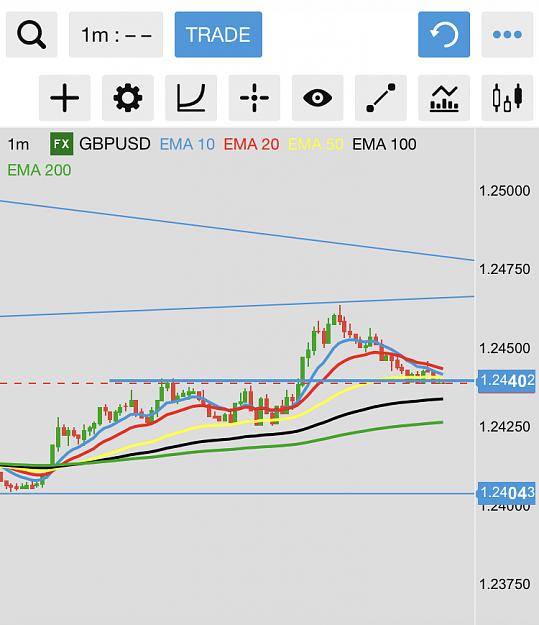Click the 1.24750 price axis label
The width and height of the screenshot is (539, 625).
[504, 269]
